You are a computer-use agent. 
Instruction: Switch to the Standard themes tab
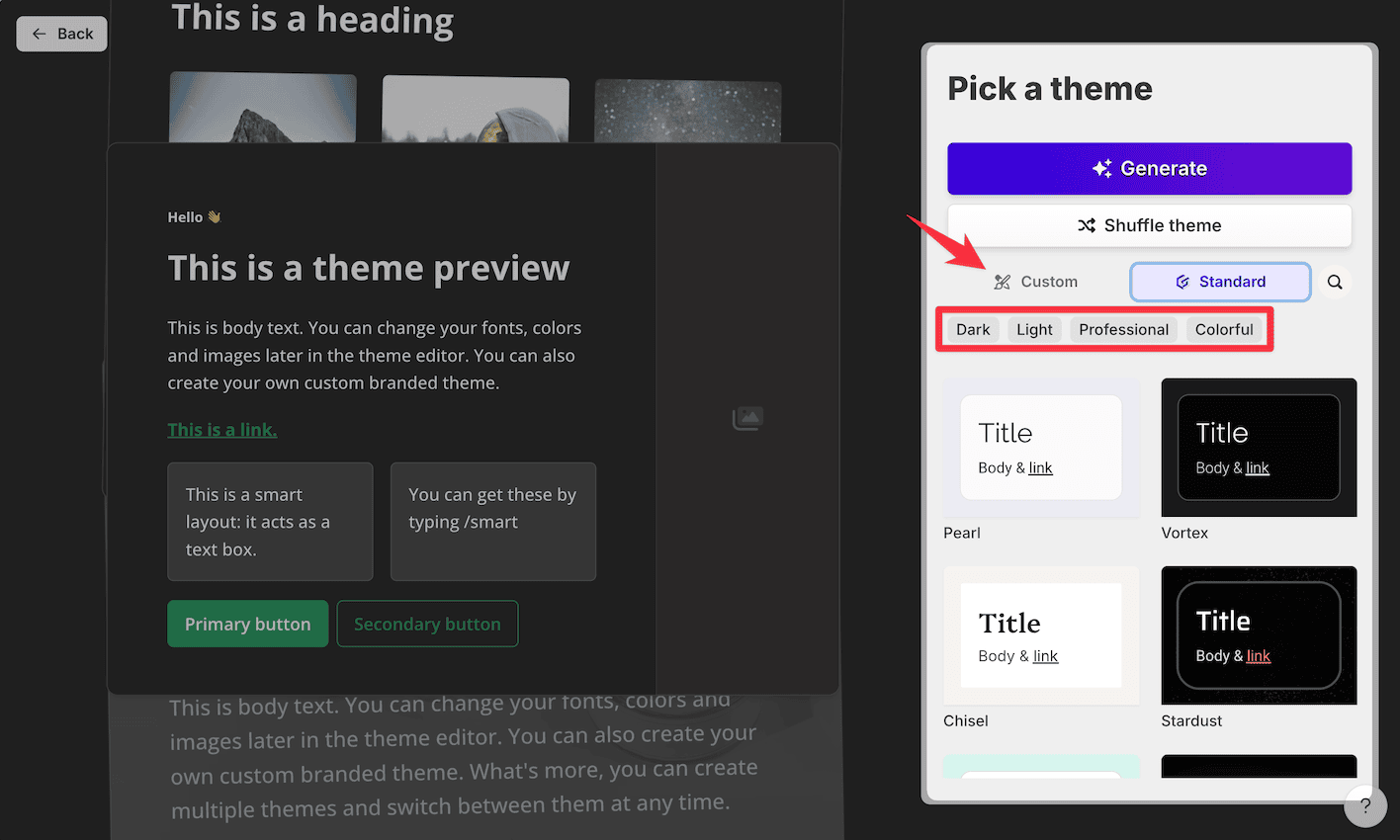click(1220, 282)
